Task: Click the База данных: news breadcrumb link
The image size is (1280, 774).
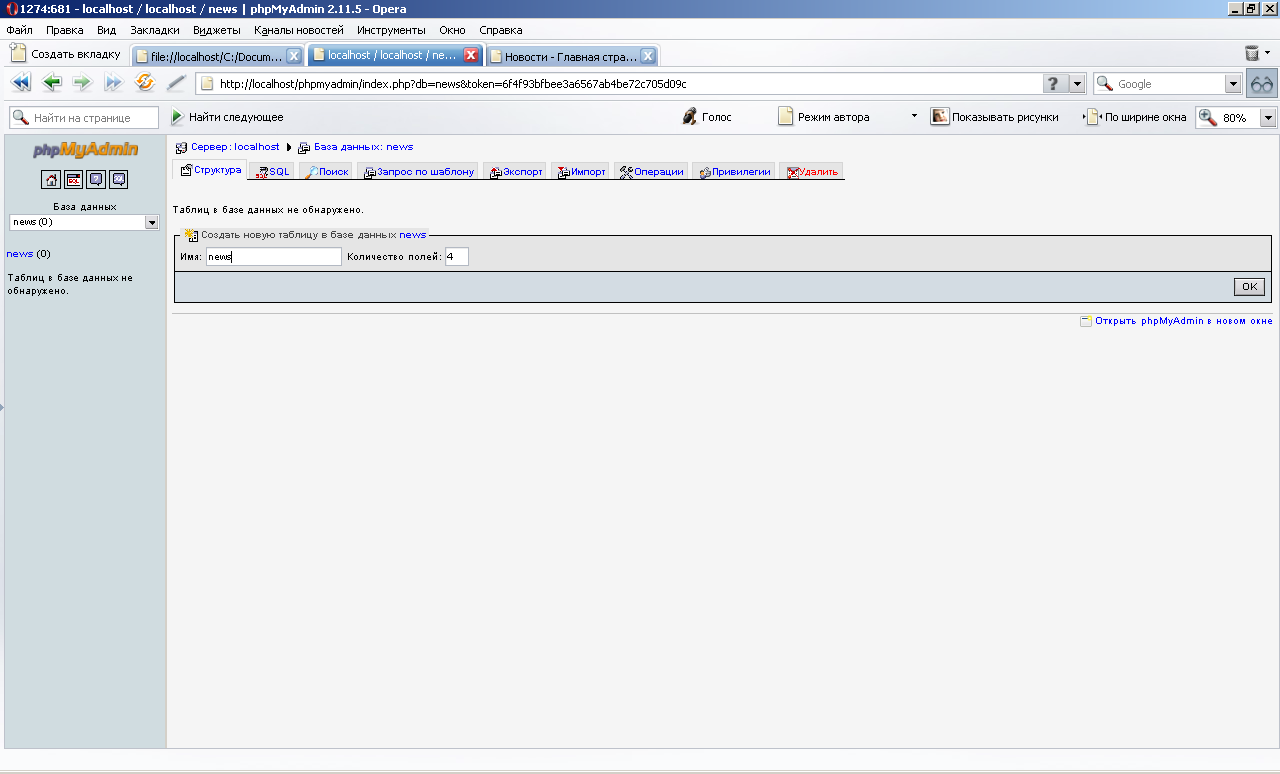Action: 363,147
